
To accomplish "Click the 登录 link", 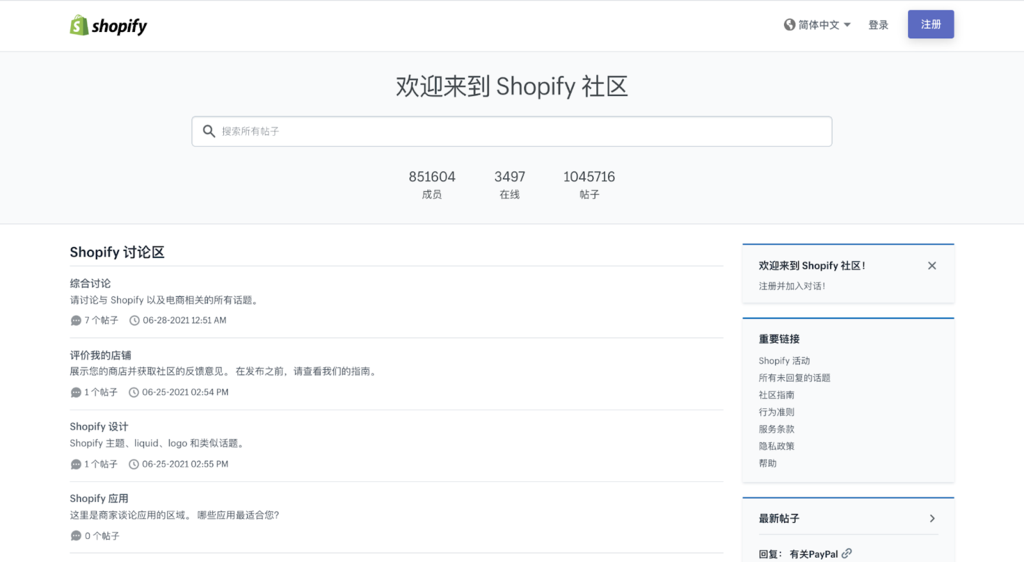I will tap(878, 25).
